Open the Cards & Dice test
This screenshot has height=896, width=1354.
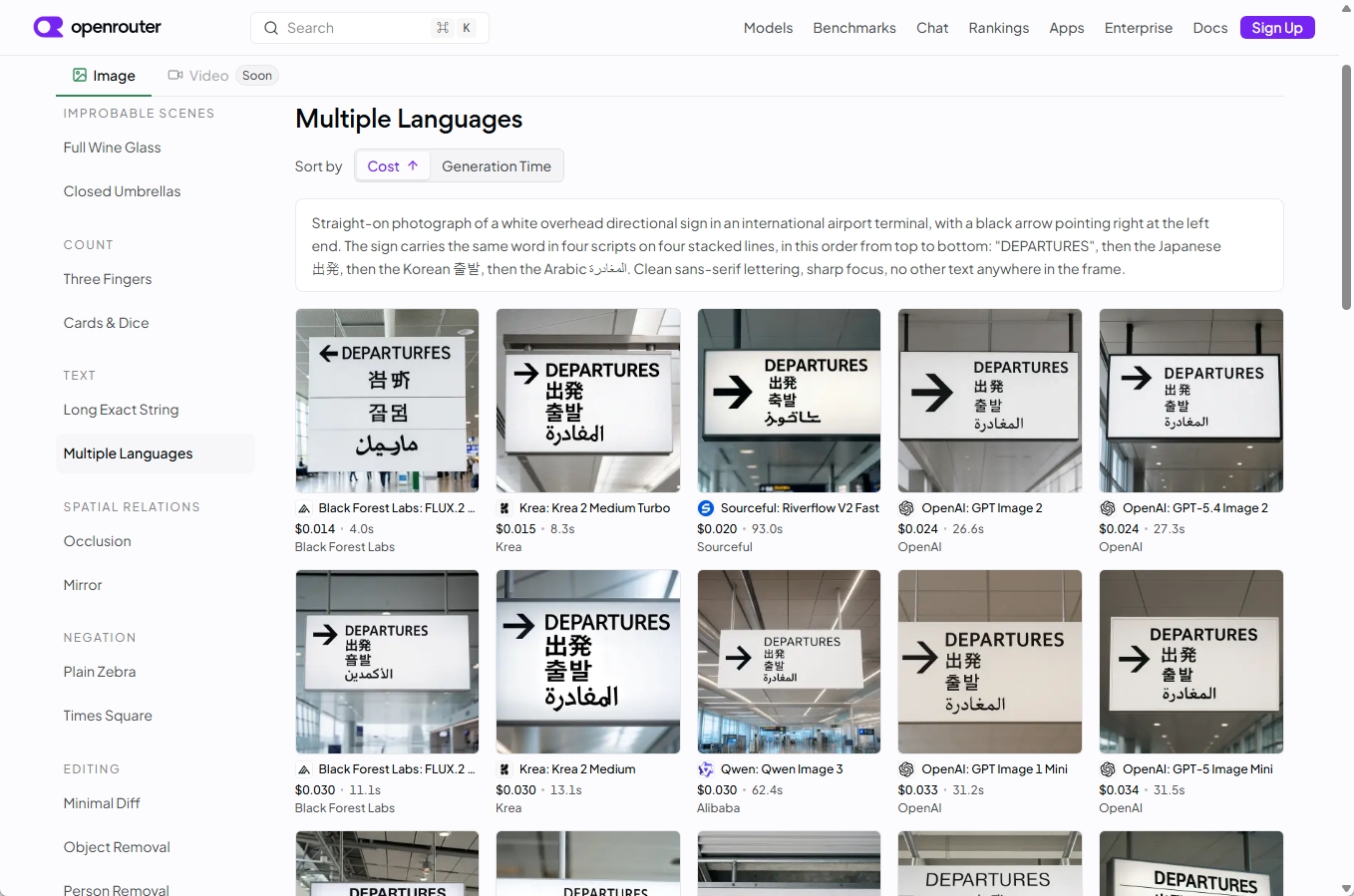tap(156, 323)
